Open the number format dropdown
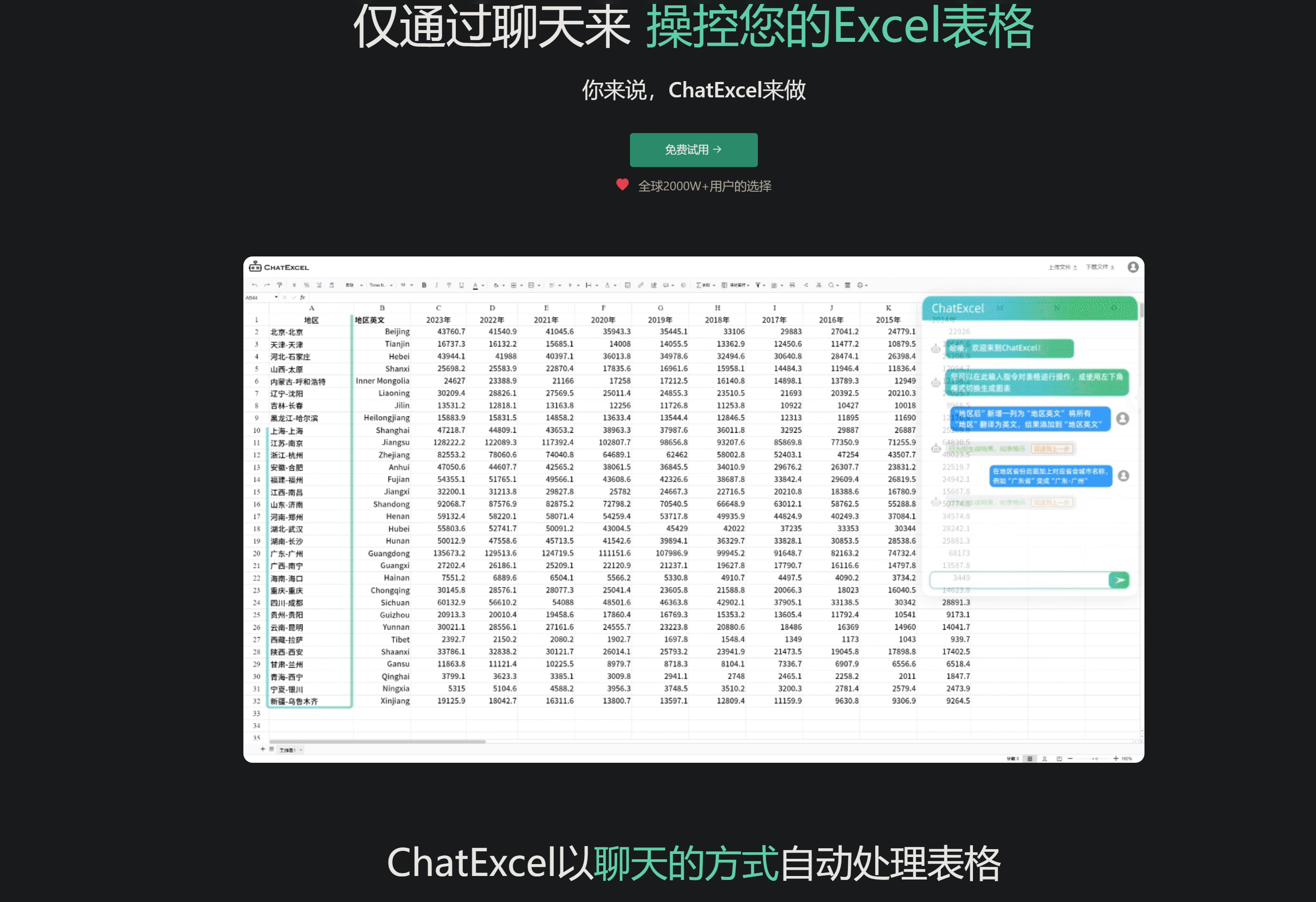1316x902 pixels. (x=354, y=285)
